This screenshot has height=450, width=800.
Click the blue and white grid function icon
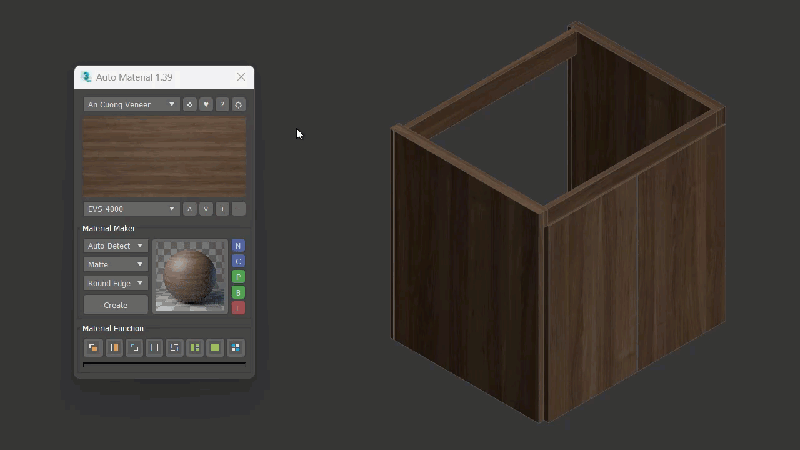236,348
